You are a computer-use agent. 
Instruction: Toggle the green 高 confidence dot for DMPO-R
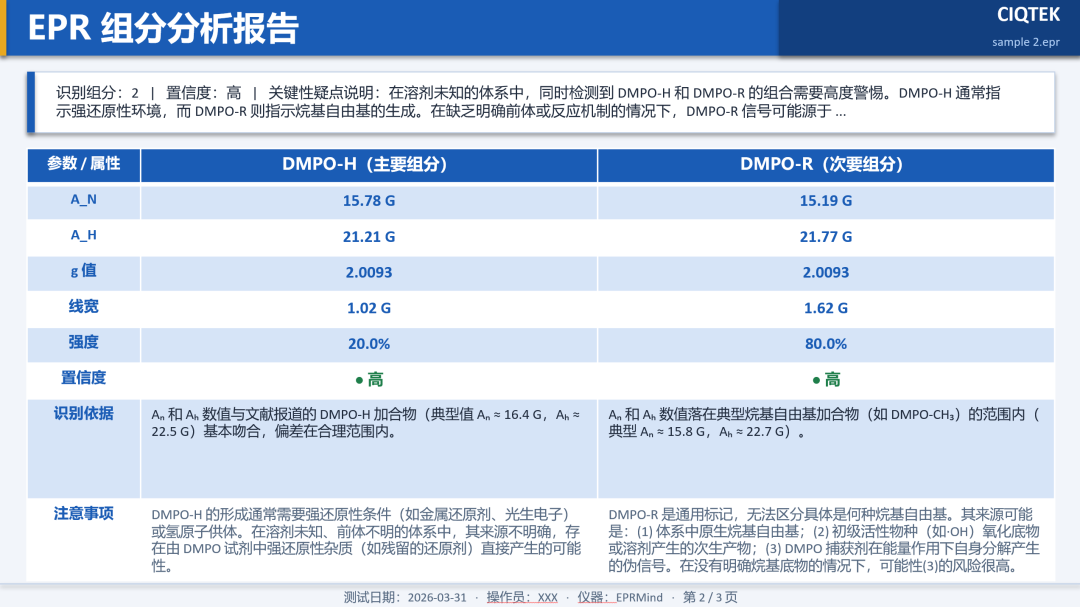point(827,380)
